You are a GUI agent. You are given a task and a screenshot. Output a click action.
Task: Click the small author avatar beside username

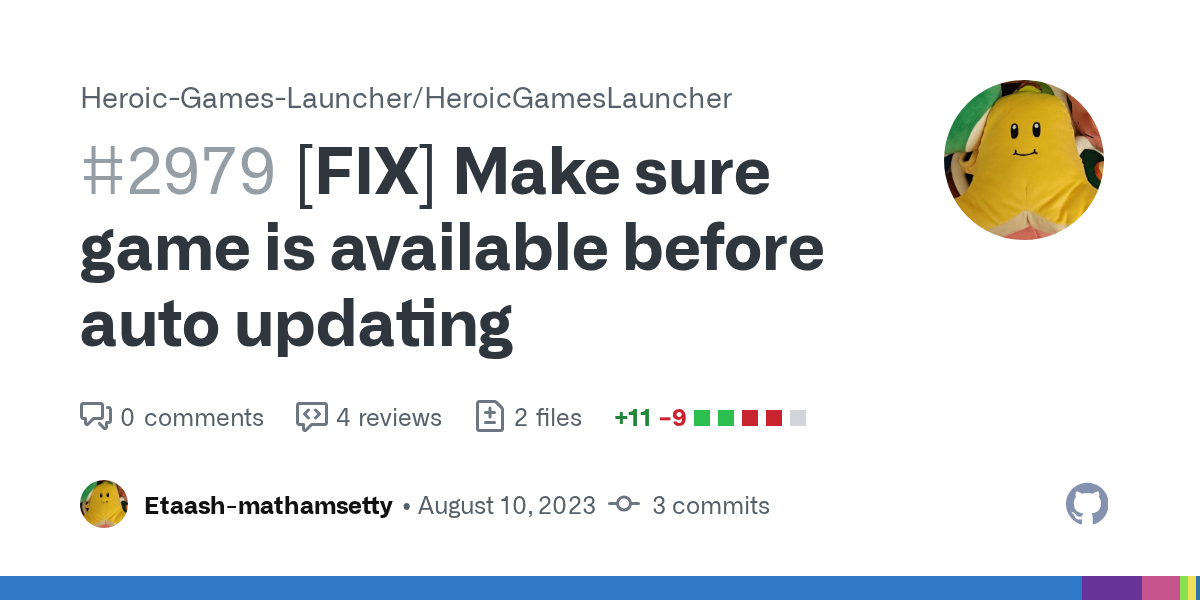[104, 504]
